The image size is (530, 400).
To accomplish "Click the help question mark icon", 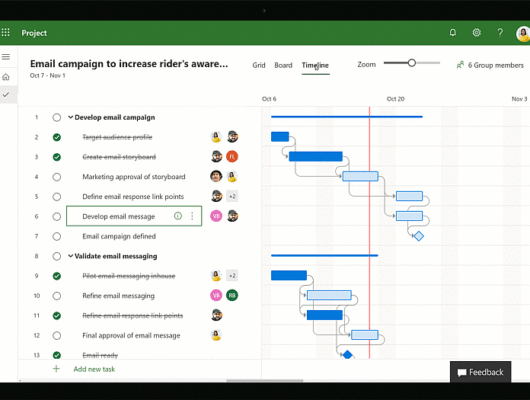I will pyautogui.click(x=500, y=32).
